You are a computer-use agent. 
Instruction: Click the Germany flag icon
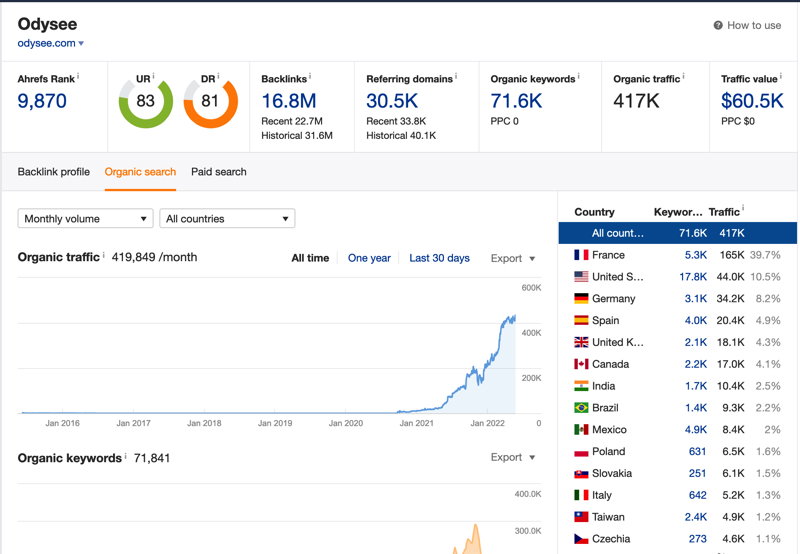click(x=581, y=298)
